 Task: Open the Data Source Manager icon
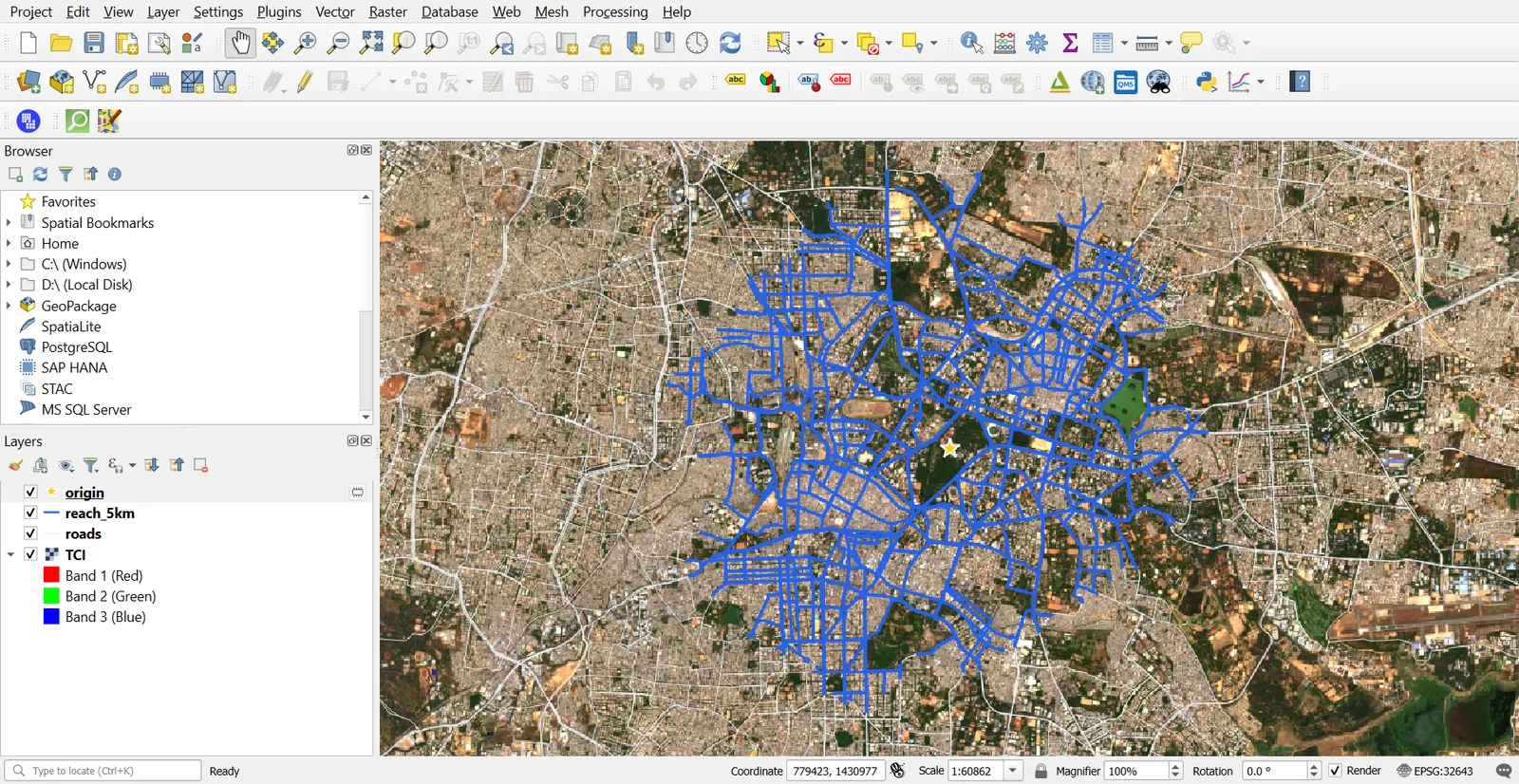(28, 82)
